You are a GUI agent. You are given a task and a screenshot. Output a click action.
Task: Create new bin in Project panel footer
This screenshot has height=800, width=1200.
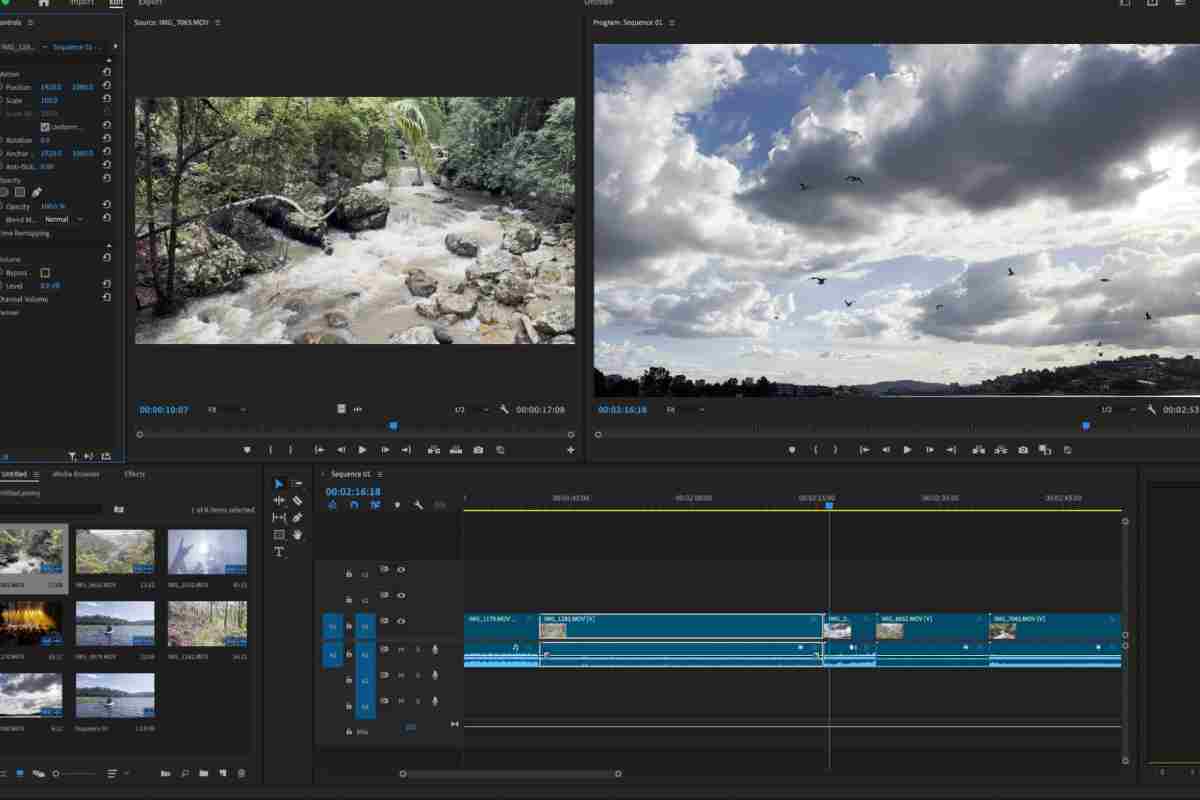tap(203, 773)
